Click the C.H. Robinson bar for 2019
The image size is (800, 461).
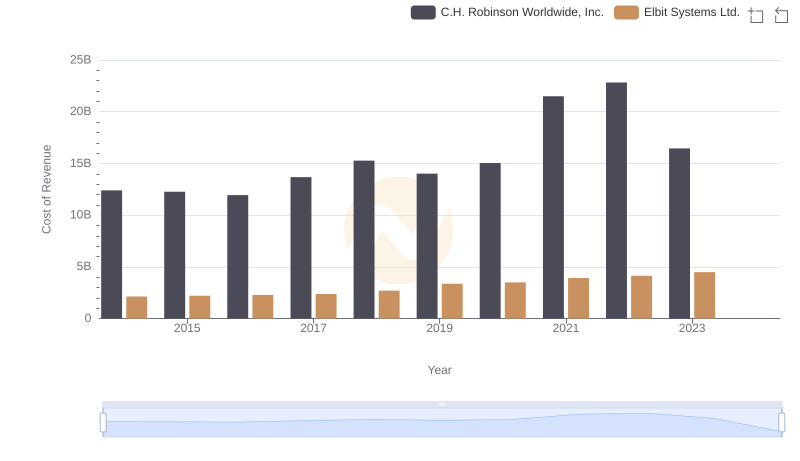[427, 246]
